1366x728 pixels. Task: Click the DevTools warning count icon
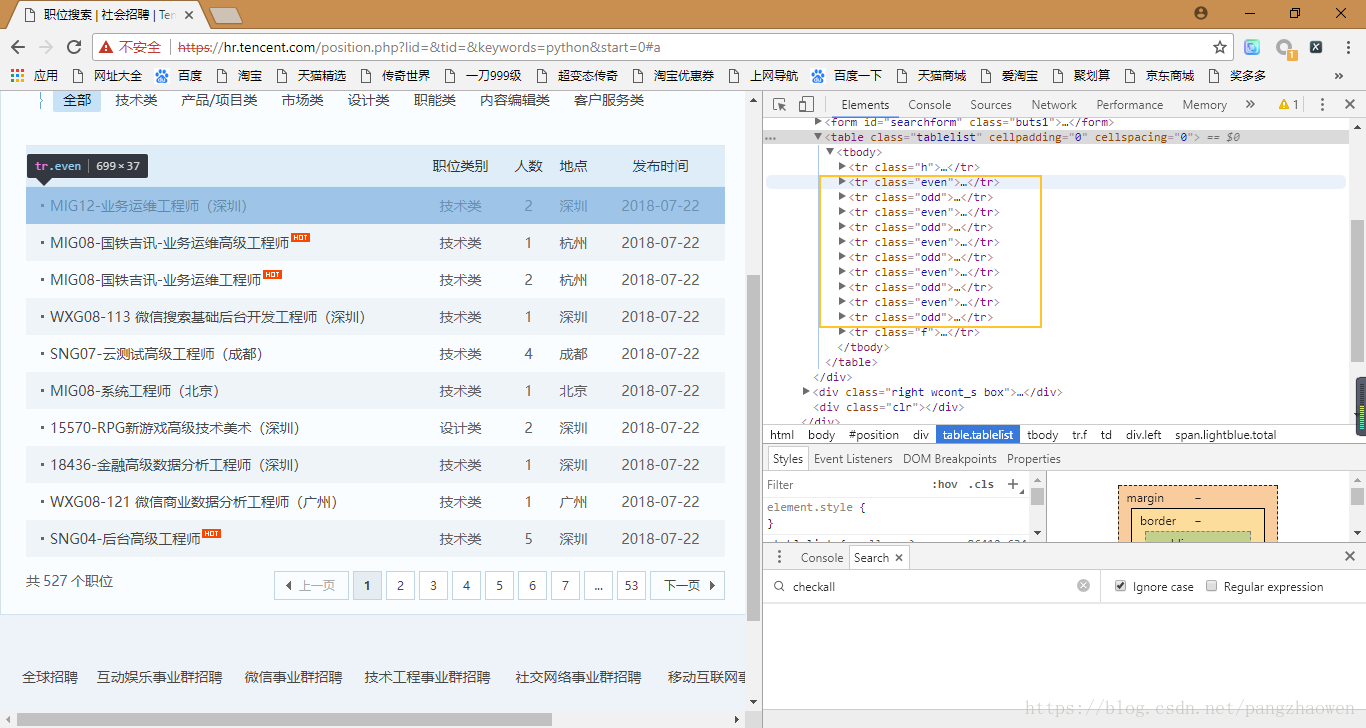click(x=1289, y=104)
